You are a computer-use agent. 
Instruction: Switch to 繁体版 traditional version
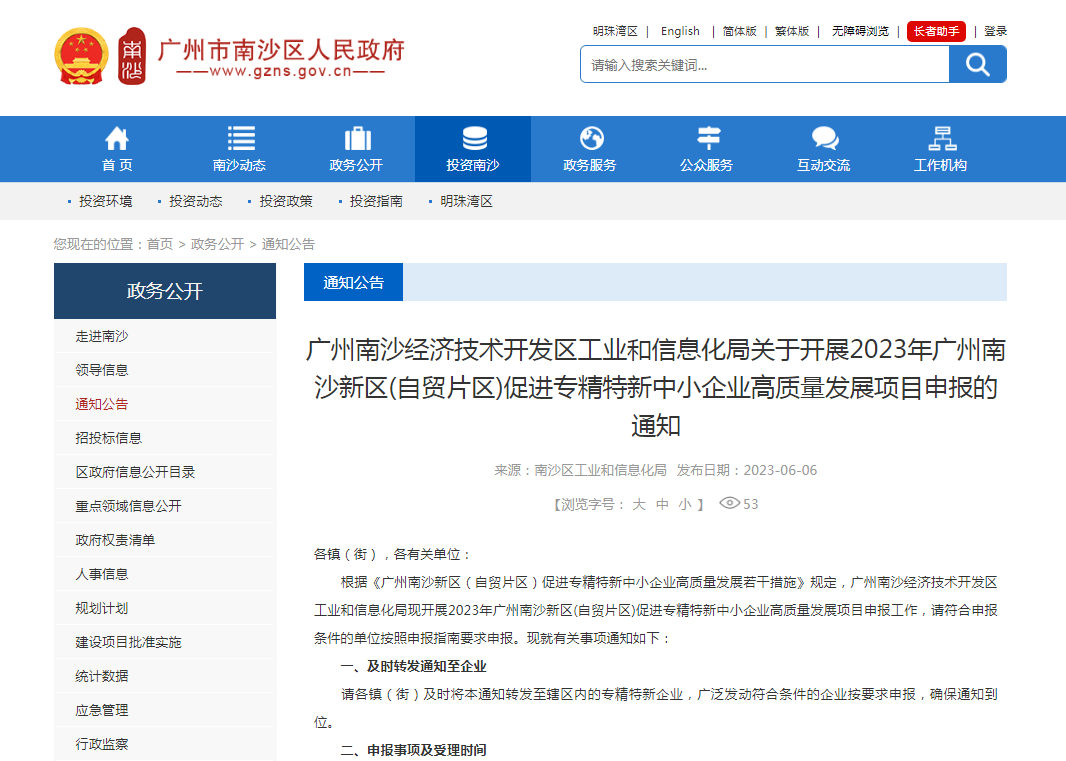792,31
